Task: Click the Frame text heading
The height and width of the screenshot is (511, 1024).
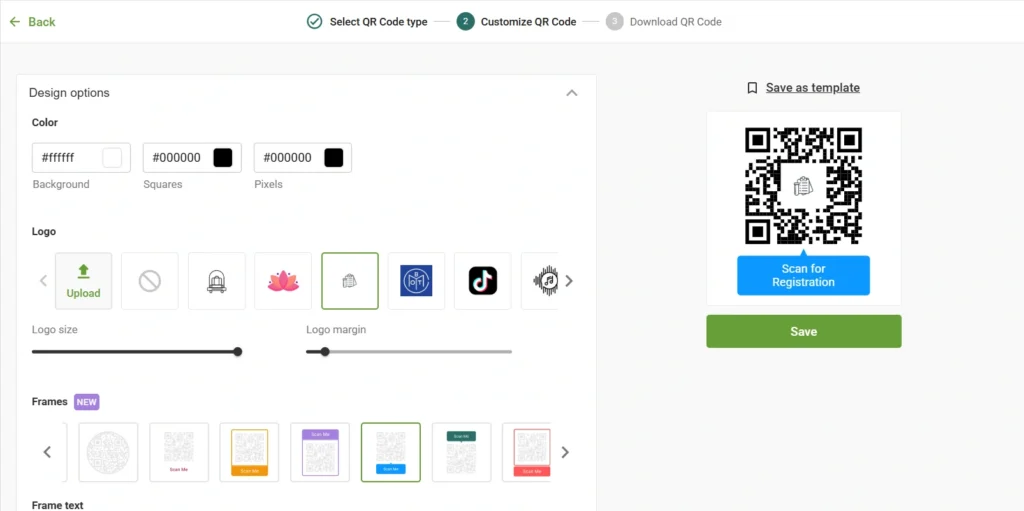Action: 57,505
